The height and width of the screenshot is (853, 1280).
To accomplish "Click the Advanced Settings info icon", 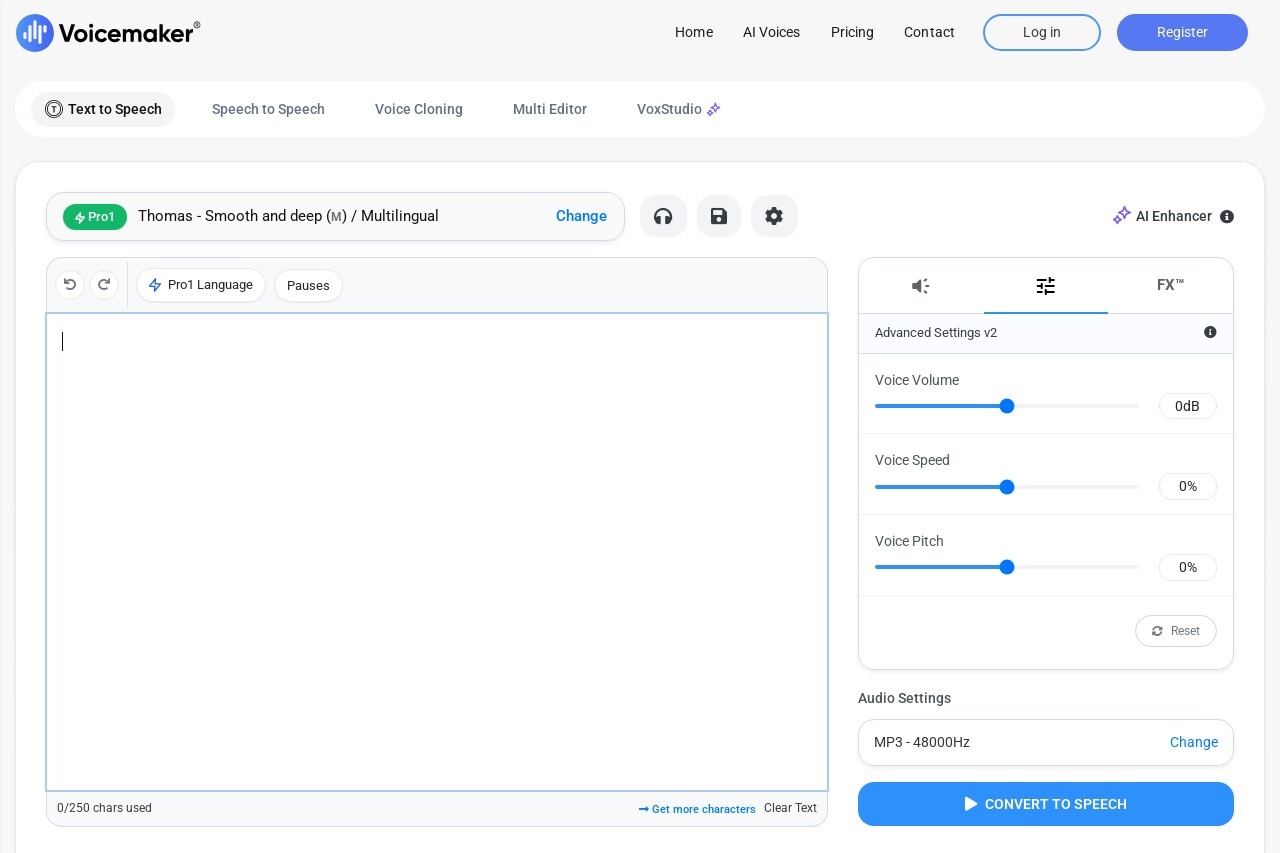I will point(1210,333).
